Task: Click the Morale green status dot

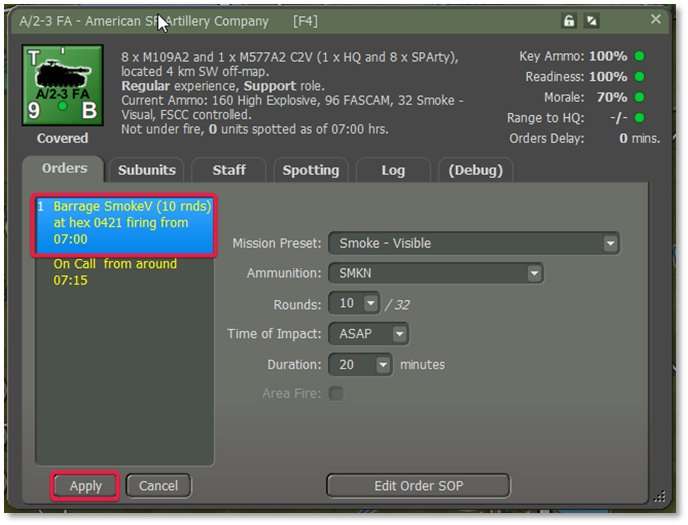Action: click(x=638, y=98)
